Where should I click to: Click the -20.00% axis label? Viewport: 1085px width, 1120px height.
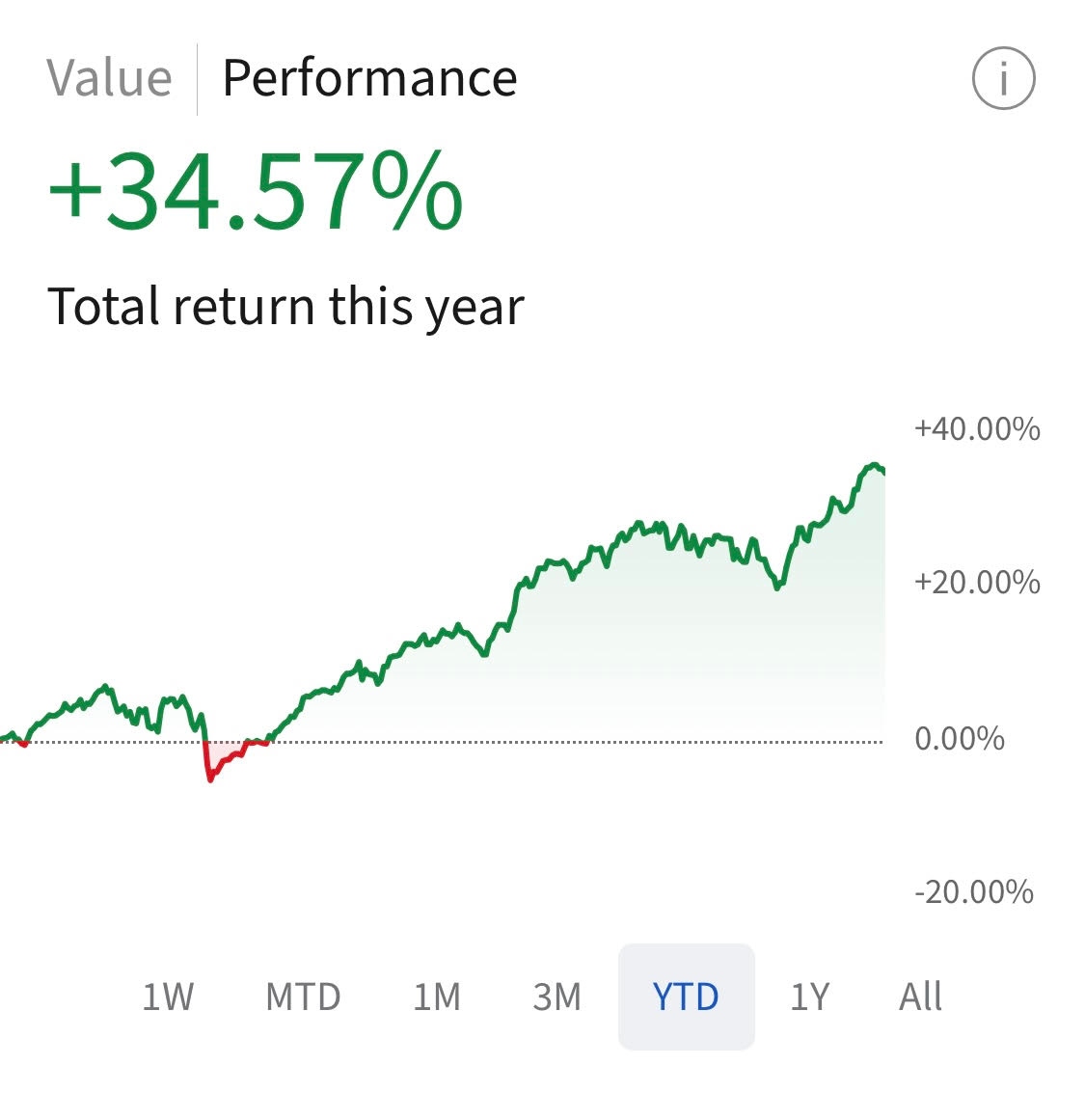tap(973, 891)
